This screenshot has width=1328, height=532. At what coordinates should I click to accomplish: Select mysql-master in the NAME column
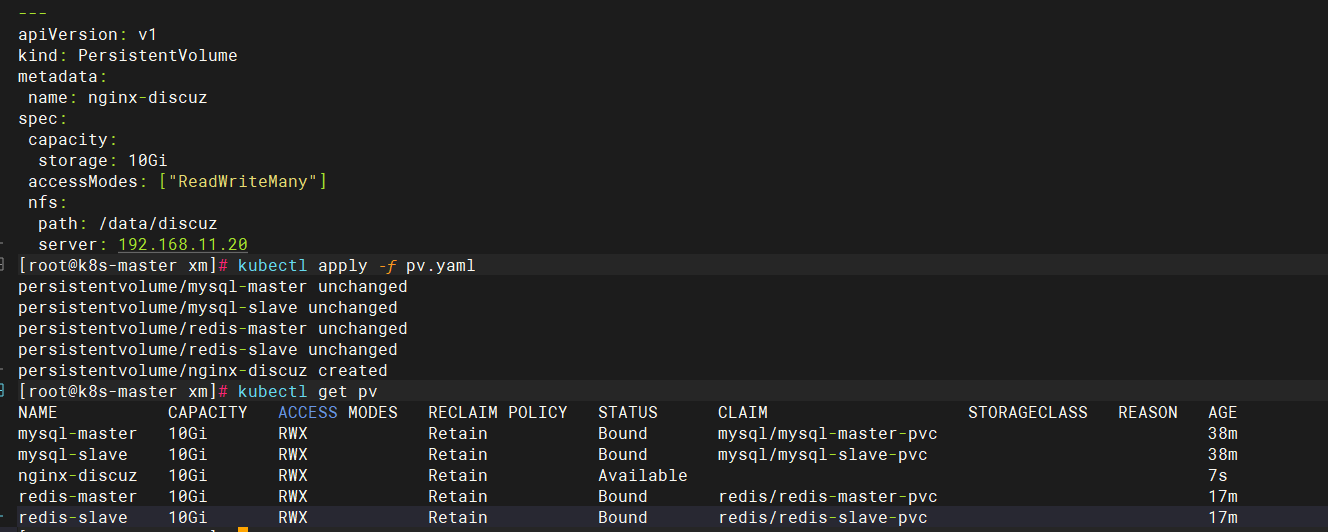tap(78, 433)
